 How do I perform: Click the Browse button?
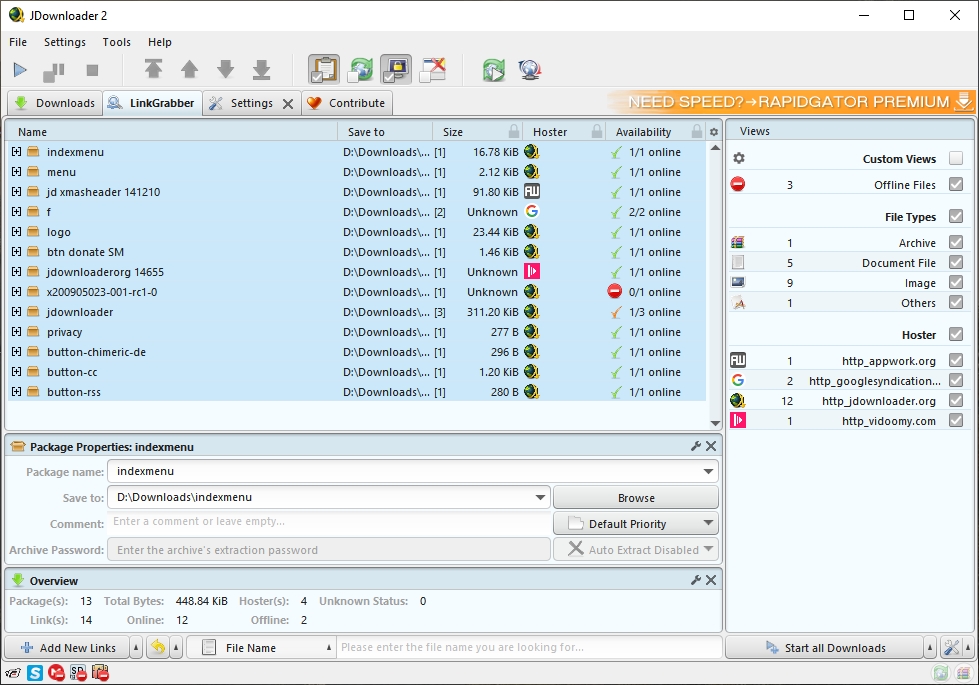(636, 498)
